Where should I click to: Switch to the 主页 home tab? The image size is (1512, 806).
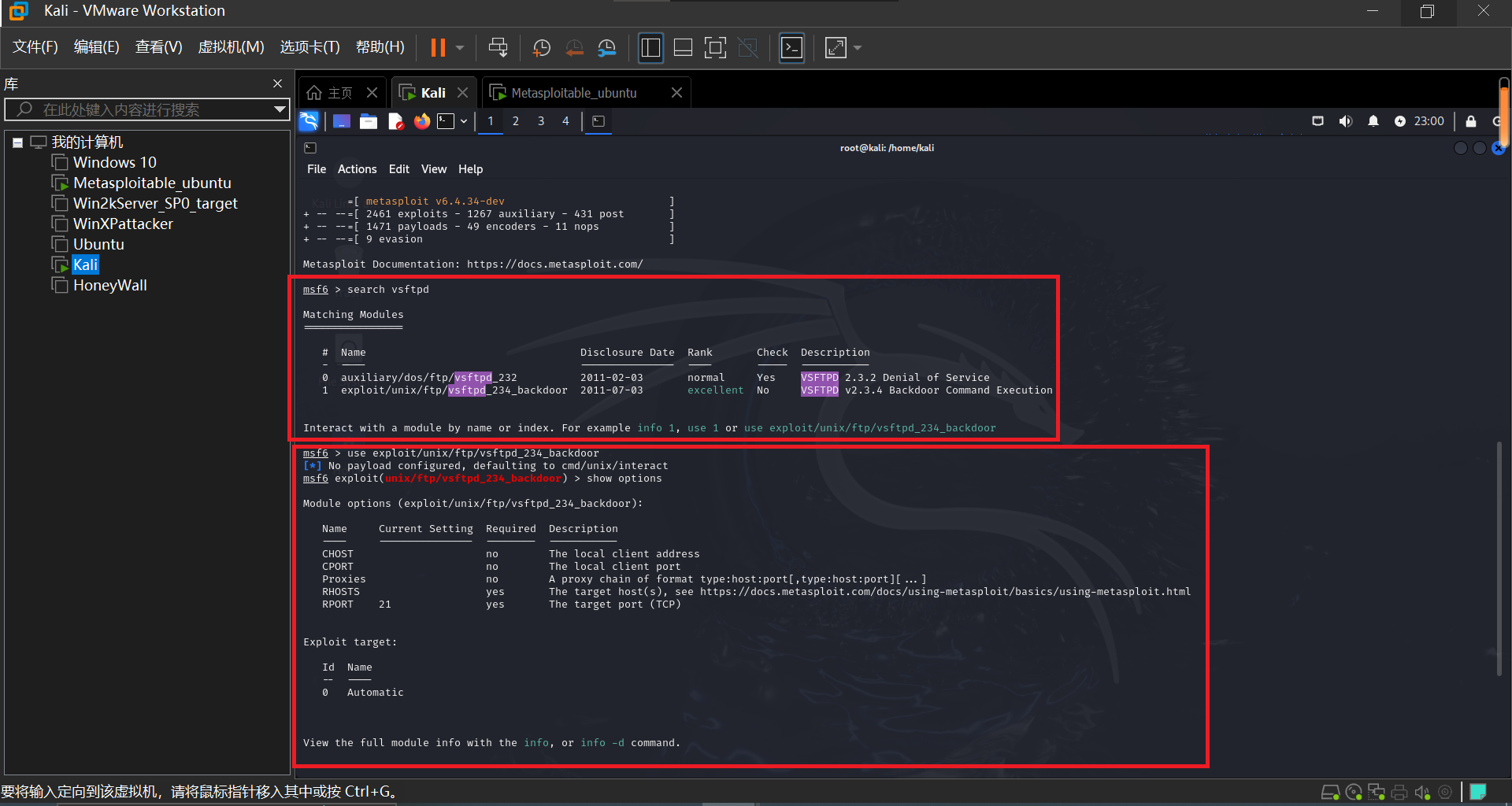click(330, 93)
